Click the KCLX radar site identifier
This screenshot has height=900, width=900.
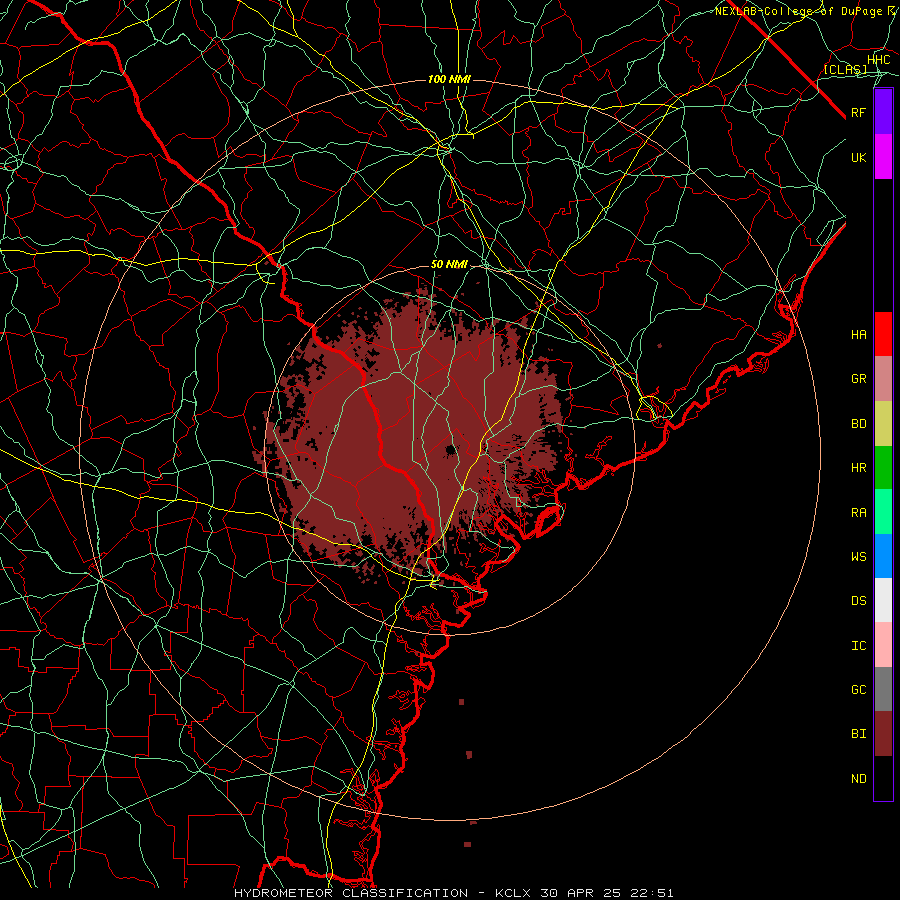(x=516, y=893)
